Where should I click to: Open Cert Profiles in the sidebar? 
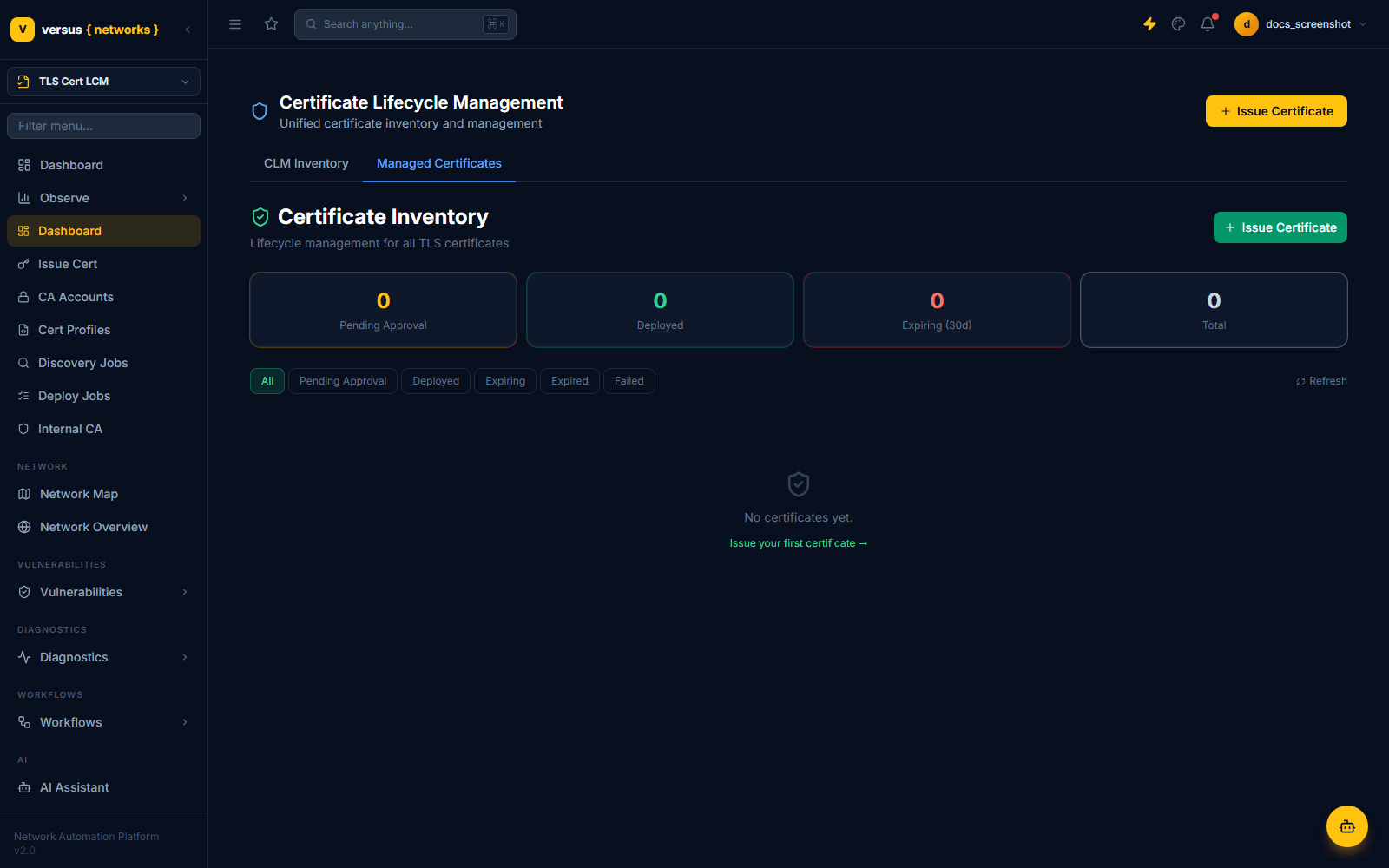tap(103, 330)
